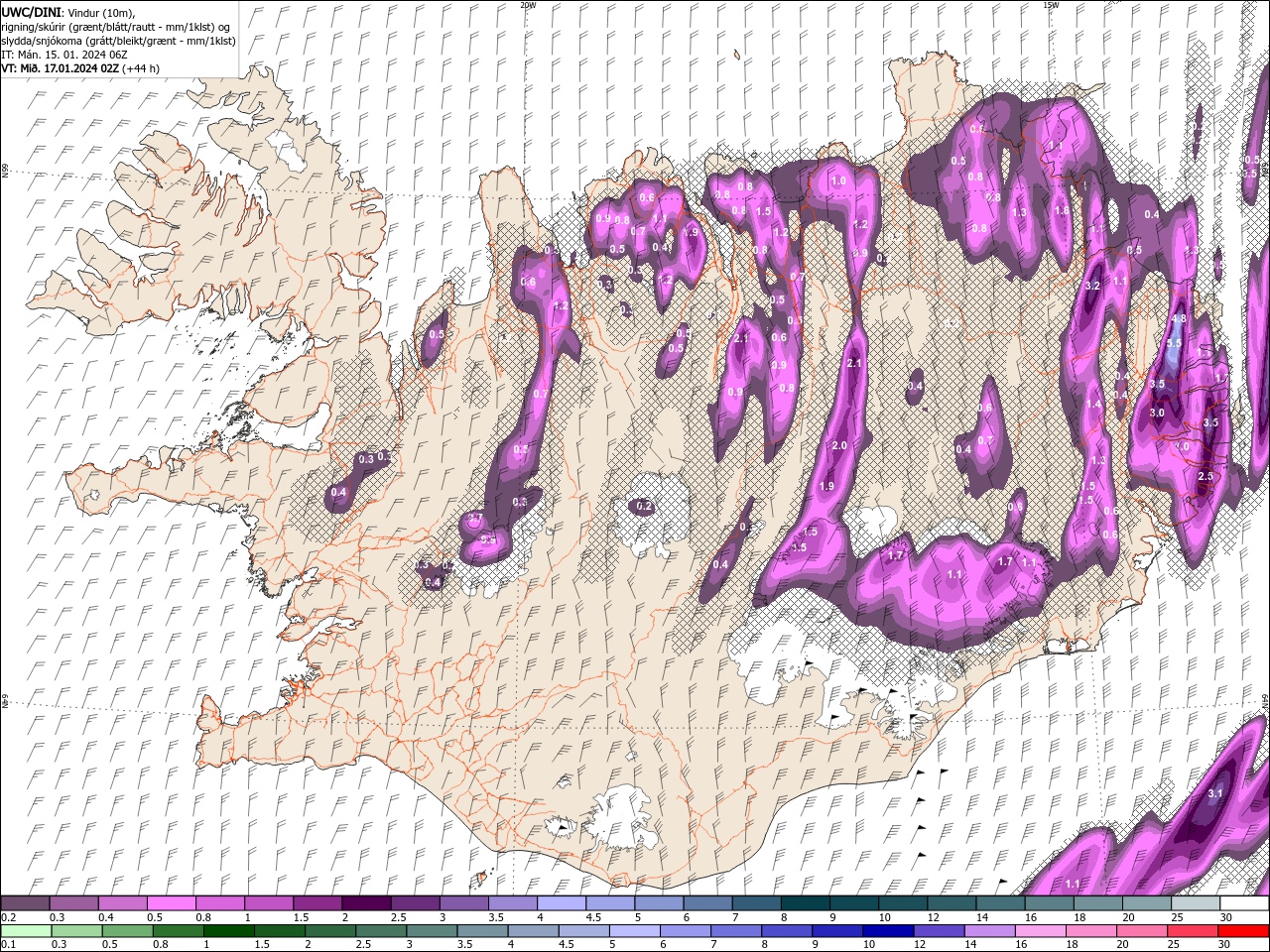This screenshot has width=1270, height=952.
Task: Click the '4.8' precipitation value on the map
Action: pyautogui.click(x=1179, y=319)
